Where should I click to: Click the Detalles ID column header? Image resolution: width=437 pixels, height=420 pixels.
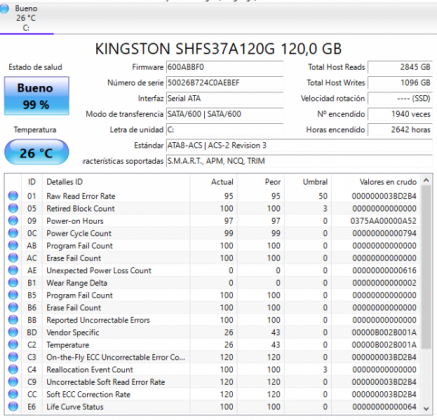tap(116, 182)
